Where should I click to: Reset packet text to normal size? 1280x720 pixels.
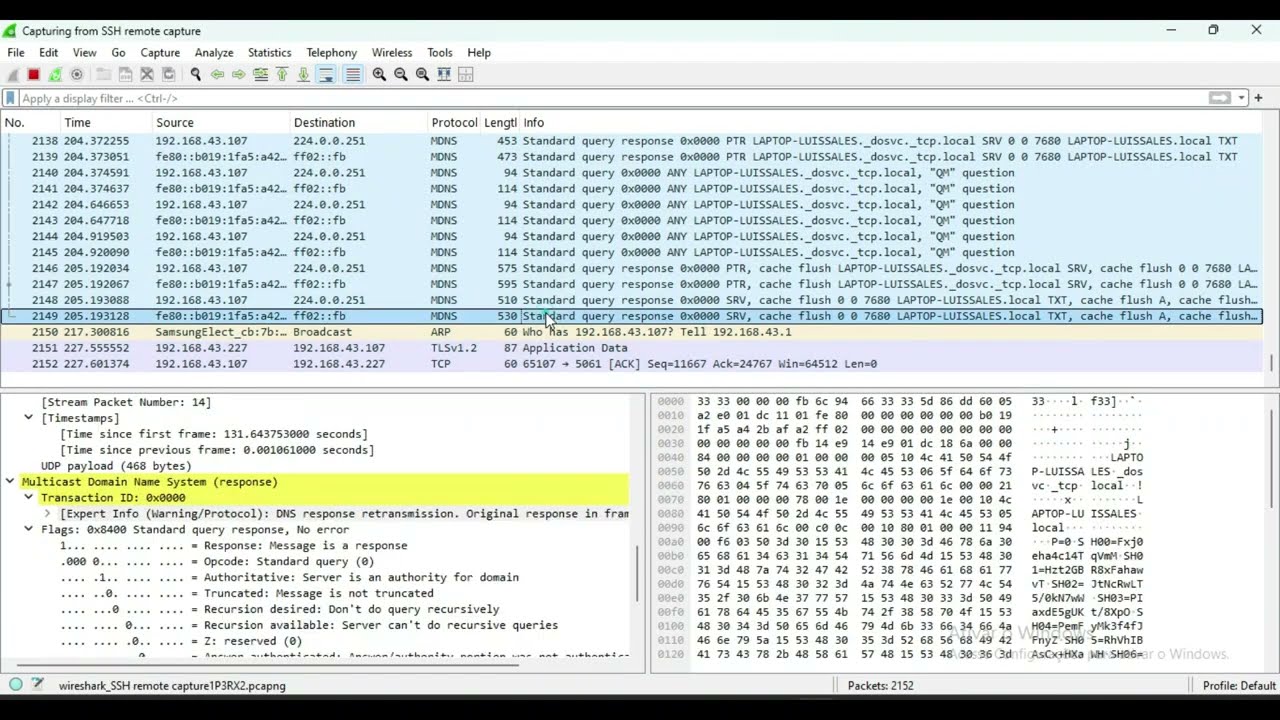(422, 74)
